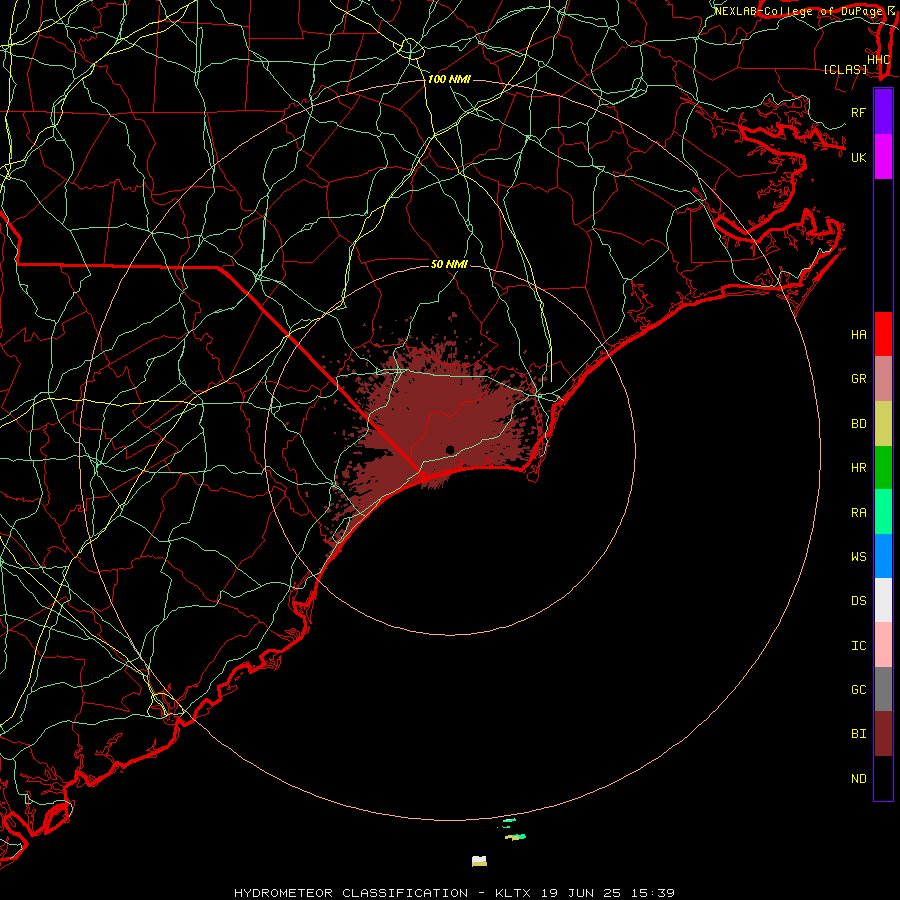Click the GR pink-brown legend swatch

point(883,379)
